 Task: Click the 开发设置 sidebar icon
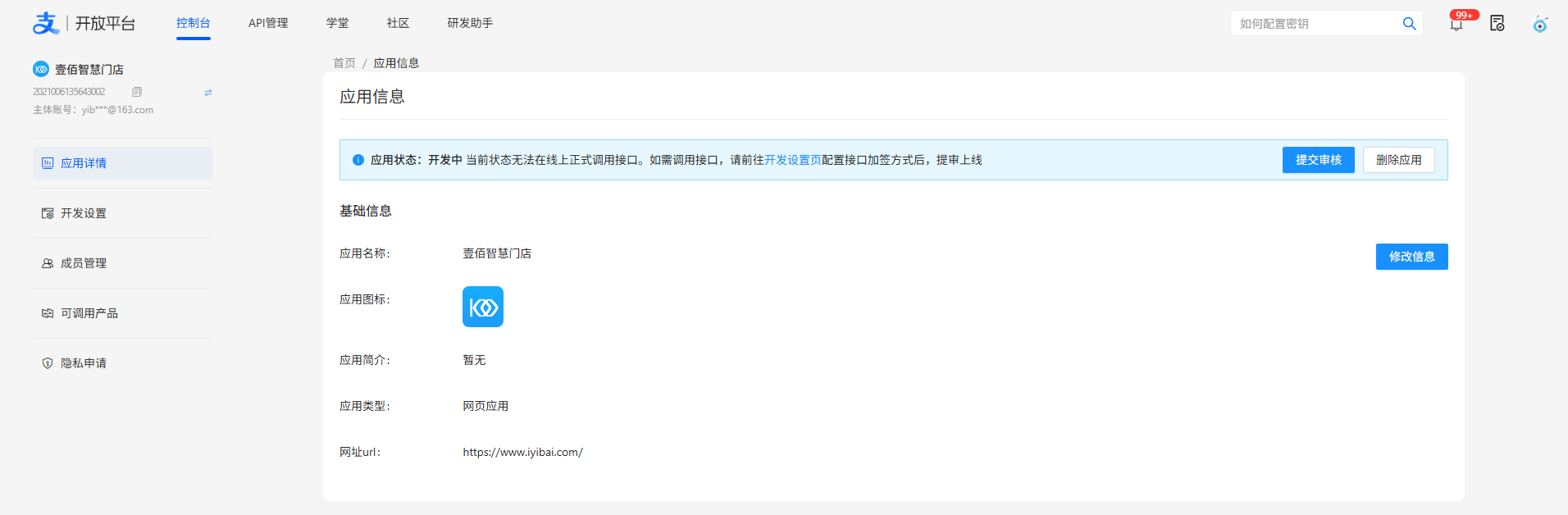(48, 213)
